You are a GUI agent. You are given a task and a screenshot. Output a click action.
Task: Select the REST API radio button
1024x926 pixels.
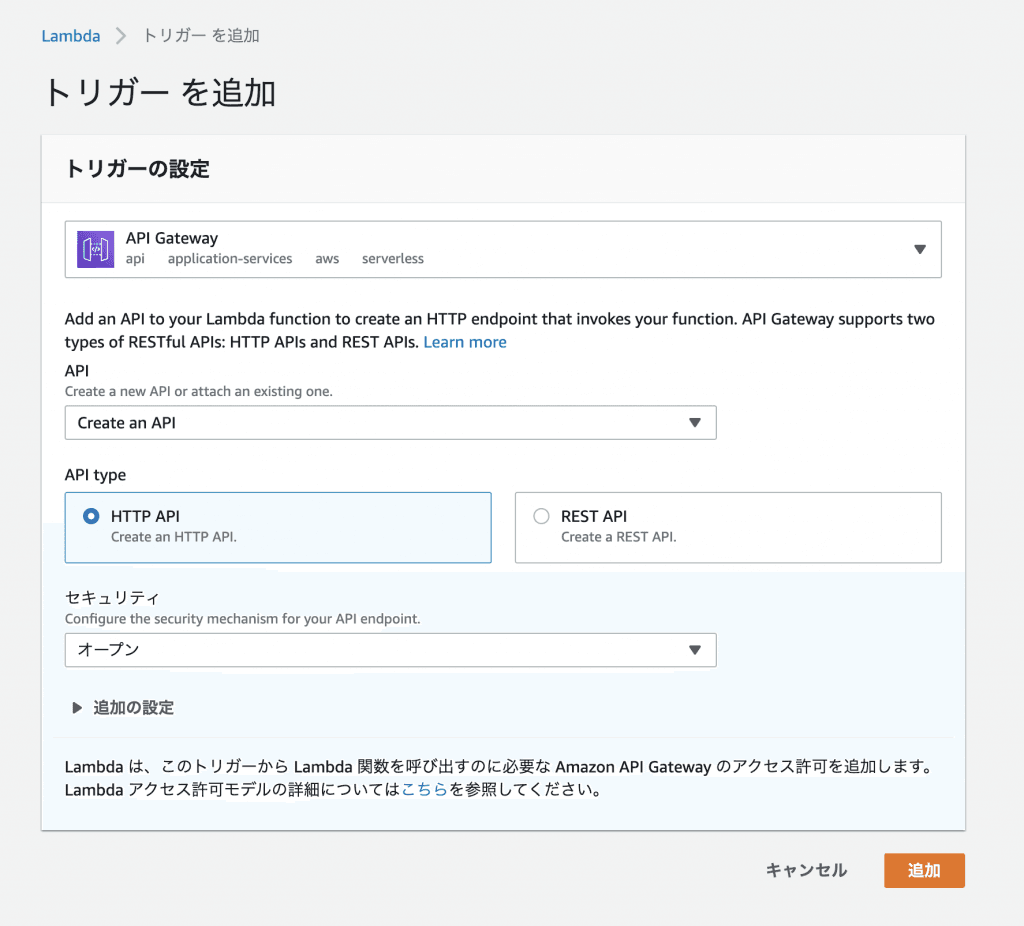point(541,517)
